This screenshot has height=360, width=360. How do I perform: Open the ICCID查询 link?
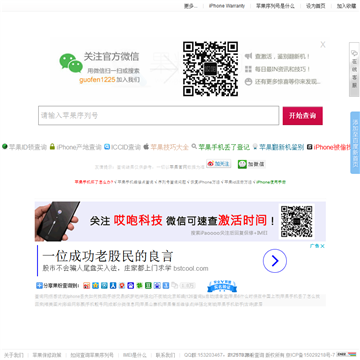(126, 147)
